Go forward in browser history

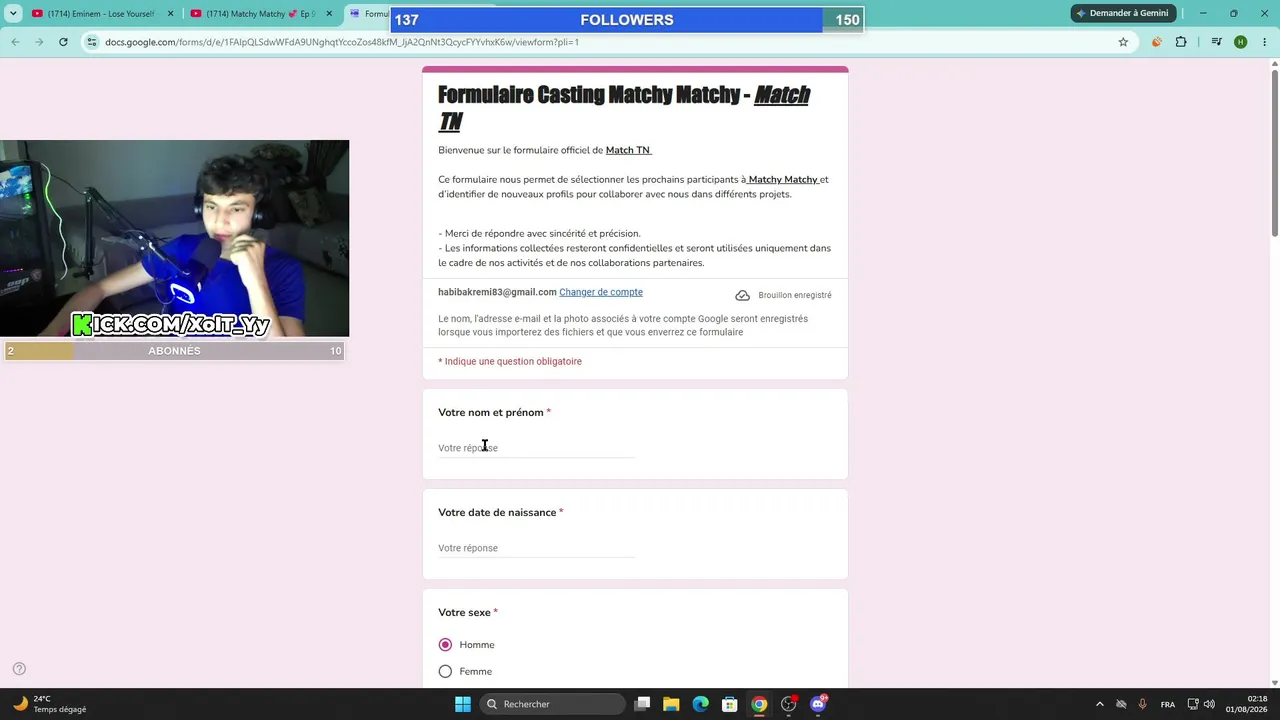pyautogui.click(x=39, y=42)
